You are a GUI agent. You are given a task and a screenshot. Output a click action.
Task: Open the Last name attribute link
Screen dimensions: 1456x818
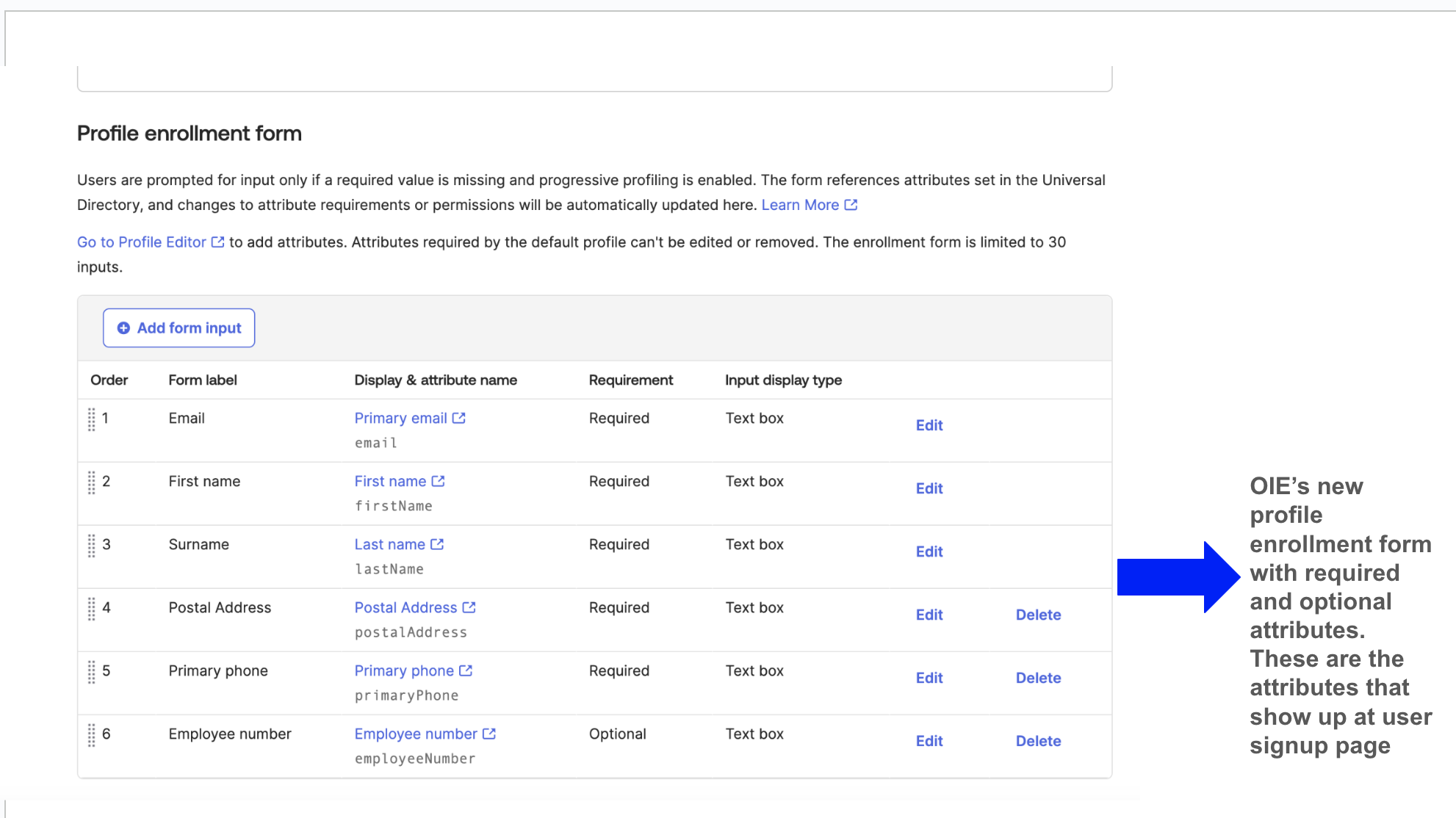[x=390, y=545]
